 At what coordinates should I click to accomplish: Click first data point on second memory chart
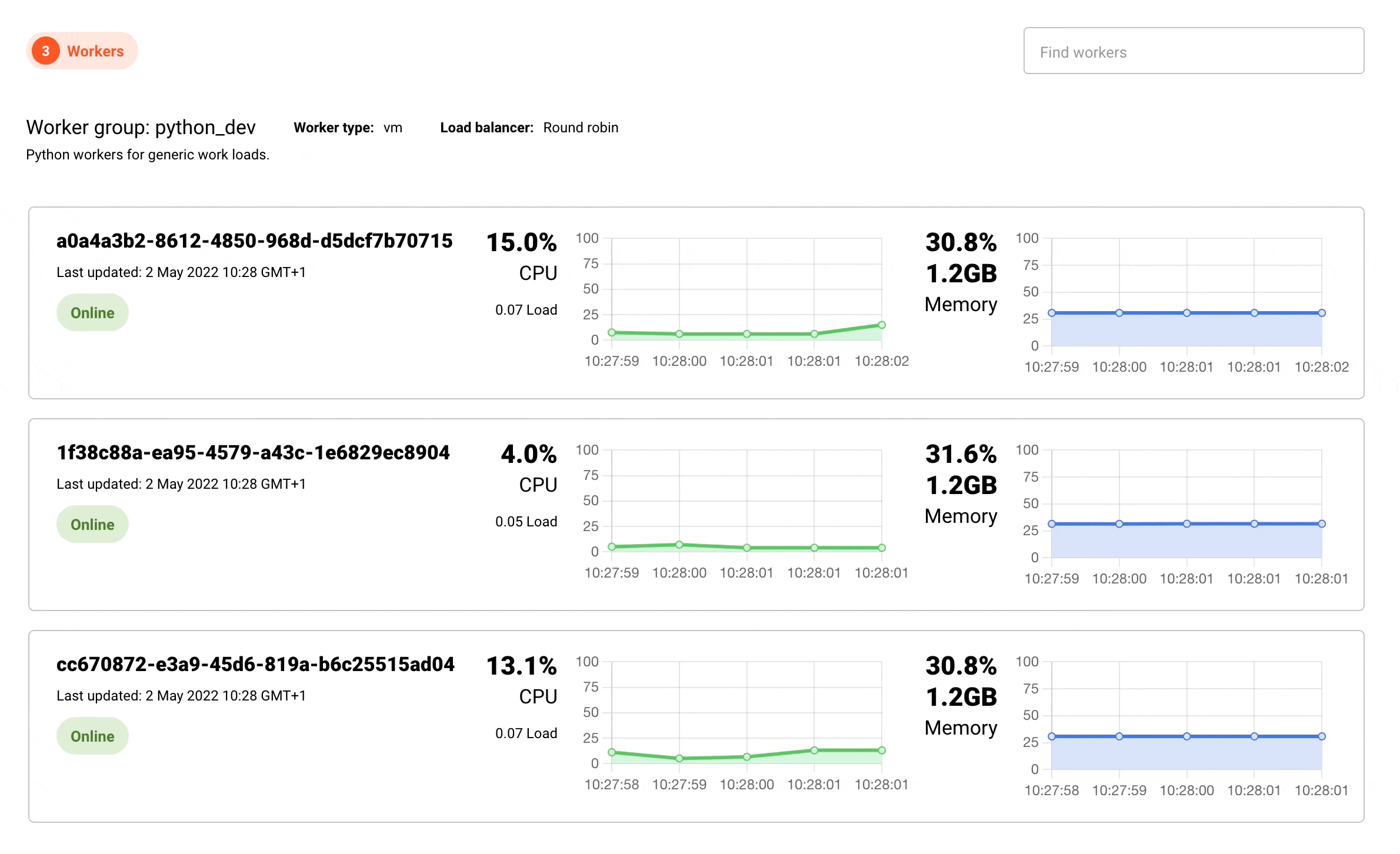pos(1052,524)
